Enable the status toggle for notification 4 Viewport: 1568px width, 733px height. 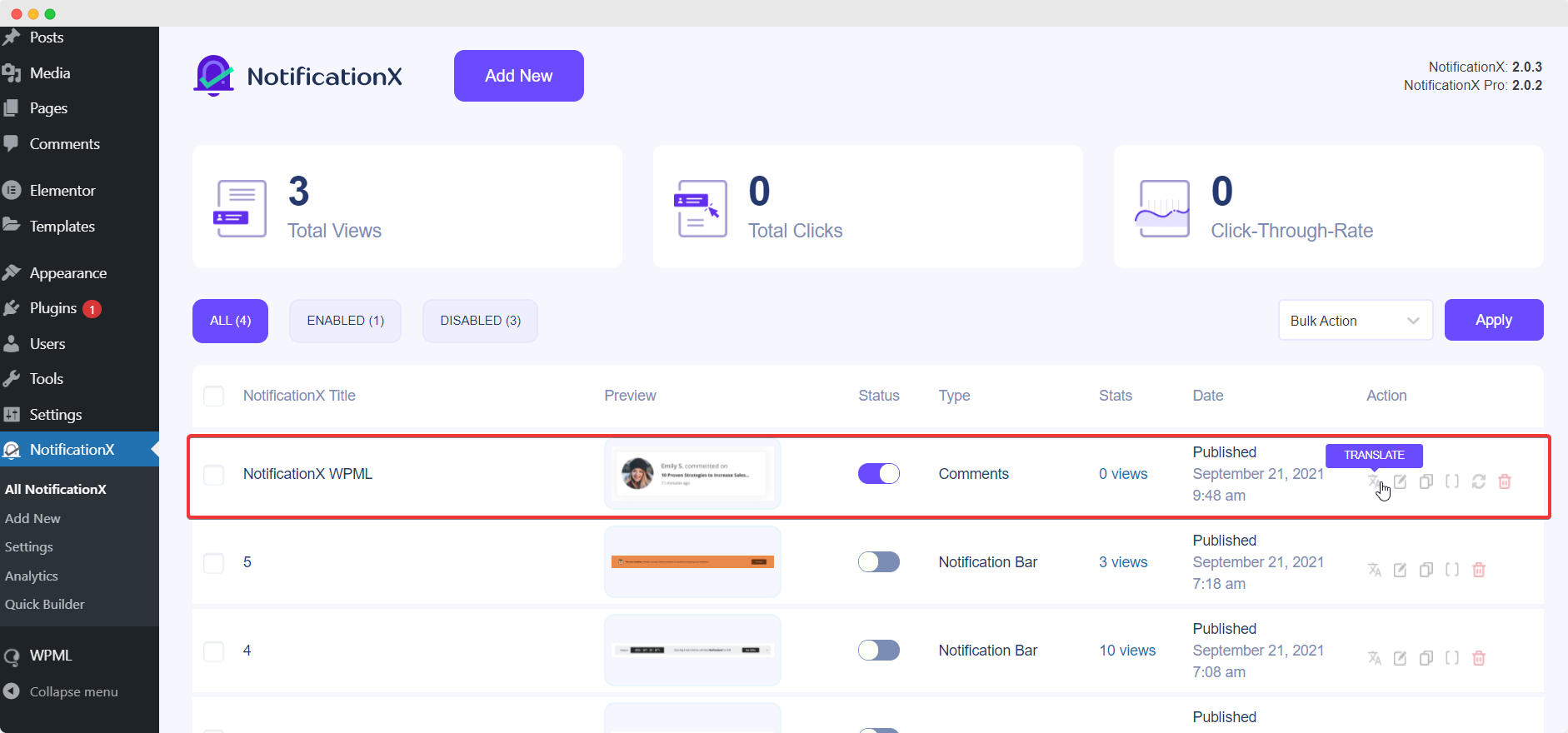click(879, 650)
